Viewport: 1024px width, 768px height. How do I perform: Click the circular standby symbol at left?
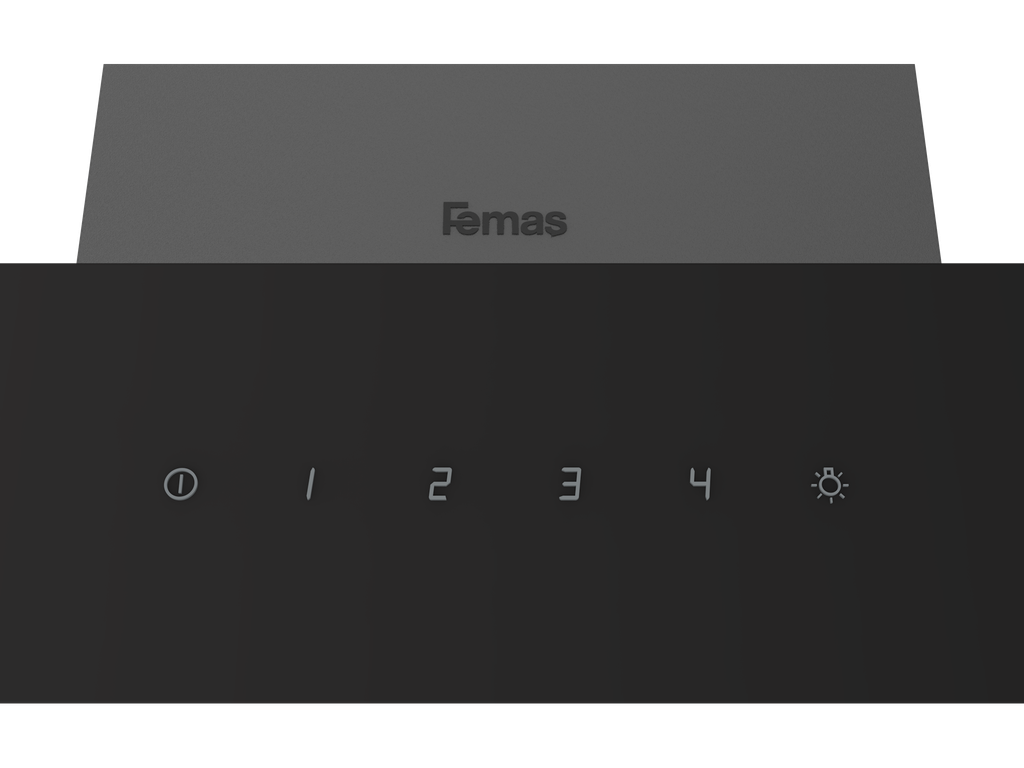181,484
